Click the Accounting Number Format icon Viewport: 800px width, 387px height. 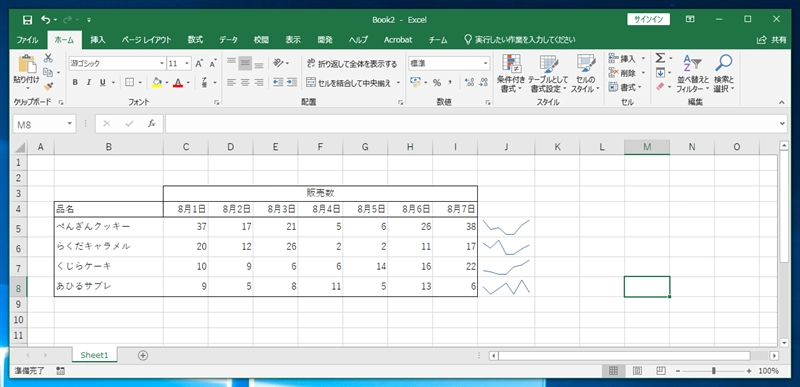click(x=415, y=82)
